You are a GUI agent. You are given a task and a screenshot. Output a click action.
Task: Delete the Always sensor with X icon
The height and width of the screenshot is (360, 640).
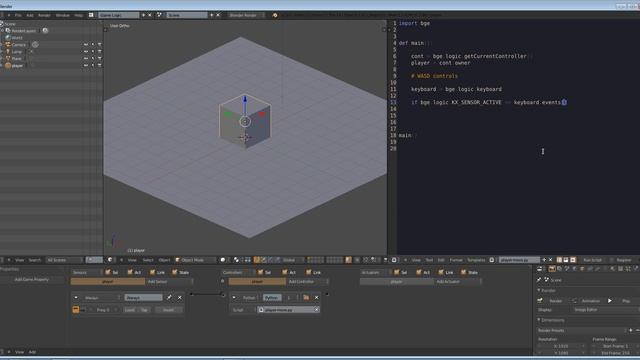[x=180, y=298]
